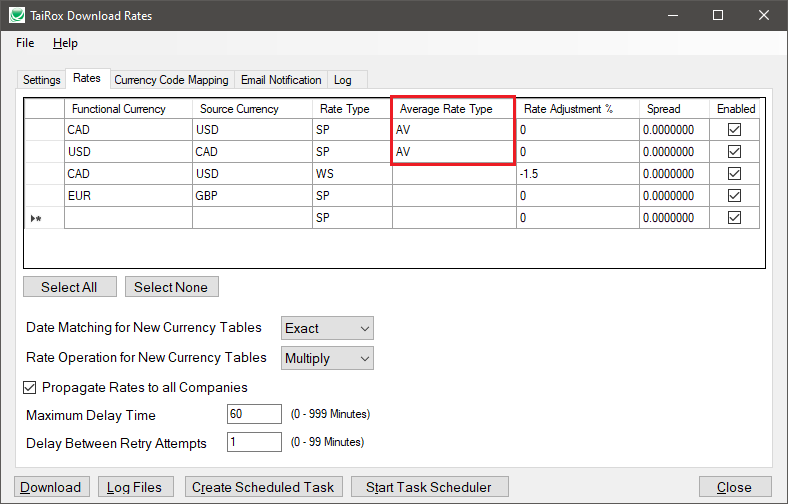788x504 pixels.
Task: Click Create Scheduled Task button
Action: pyautogui.click(x=264, y=487)
